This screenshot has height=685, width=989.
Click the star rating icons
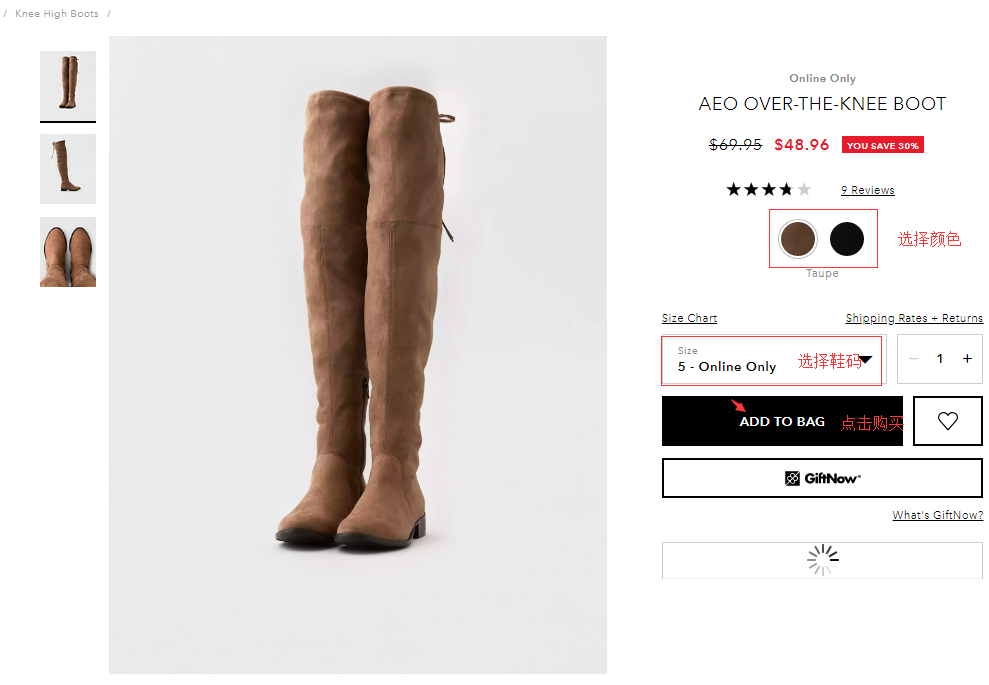tap(768, 190)
